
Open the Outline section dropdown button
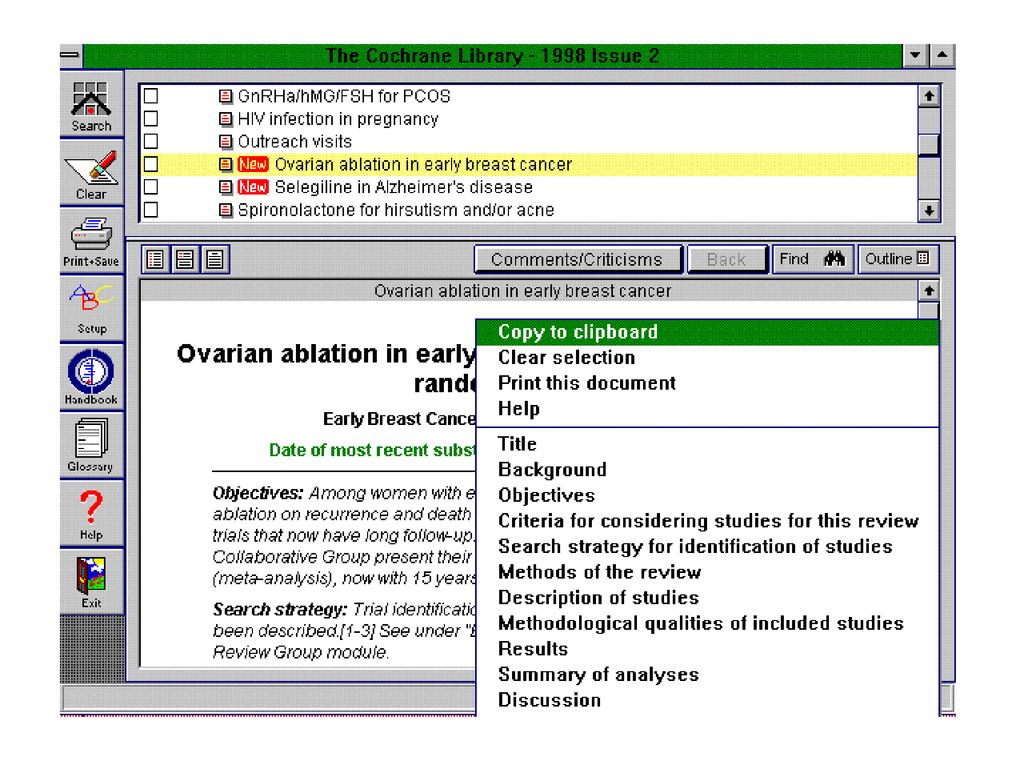[898, 259]
